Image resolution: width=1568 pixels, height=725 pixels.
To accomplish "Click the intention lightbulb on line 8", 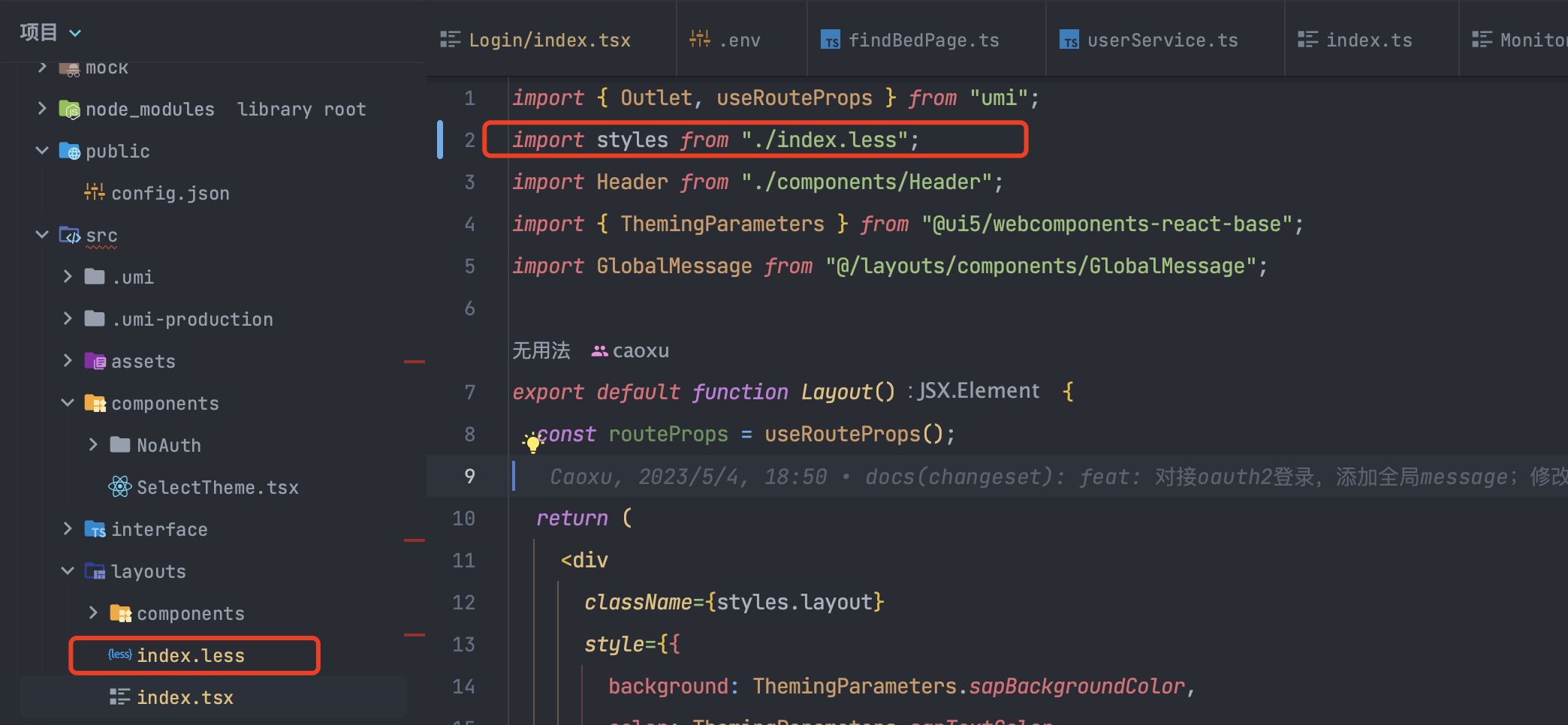I will 532,443.
